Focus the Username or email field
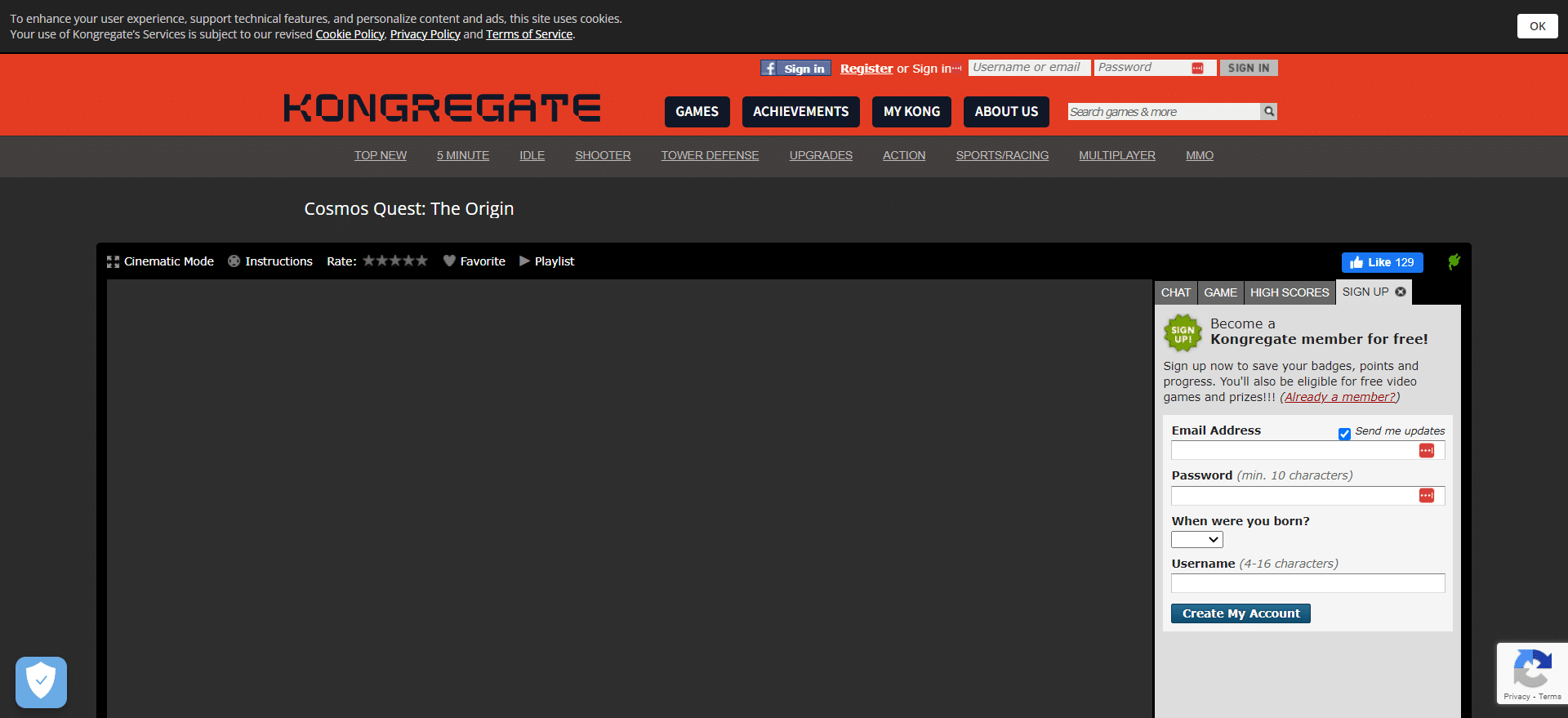 1029,68
